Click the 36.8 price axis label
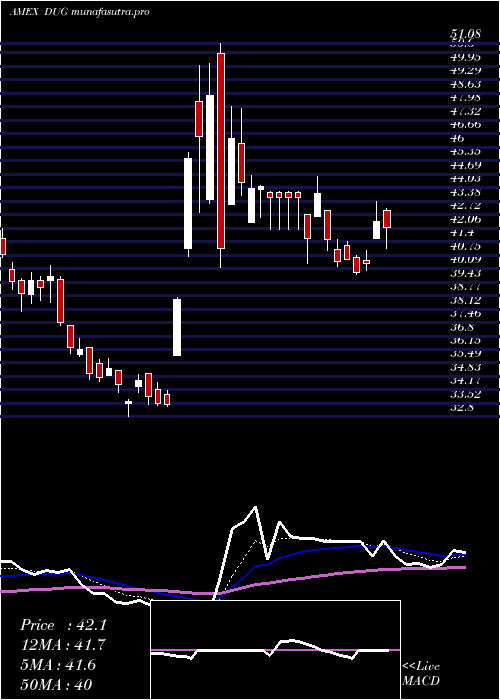The image size is (500, 700). click(462, 327)
